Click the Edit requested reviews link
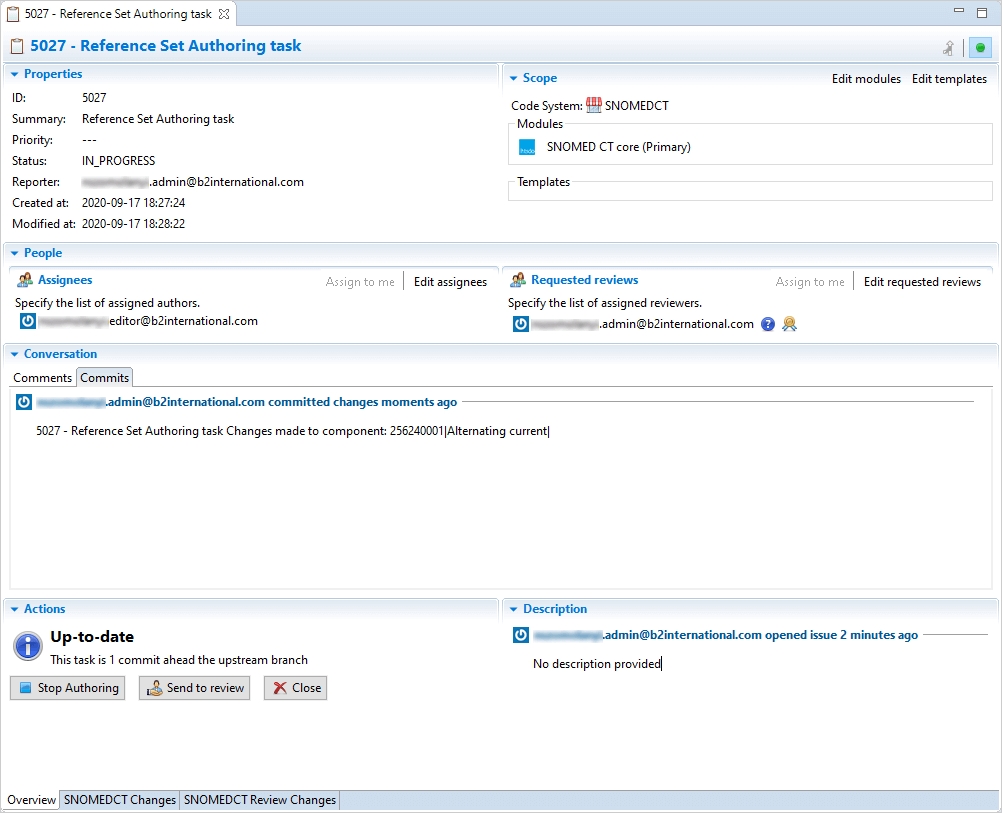The image size is (1002, 813). tap(922, 282)
